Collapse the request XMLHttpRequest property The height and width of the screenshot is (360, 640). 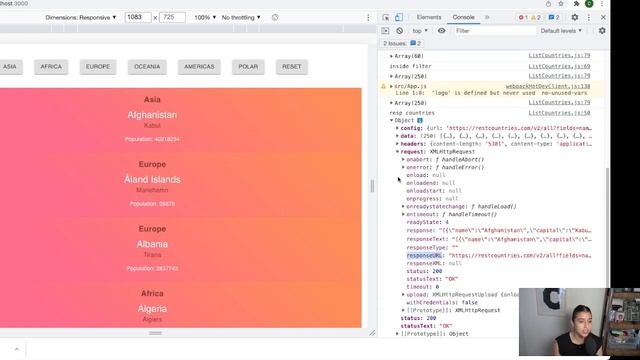tap(398, 152)
